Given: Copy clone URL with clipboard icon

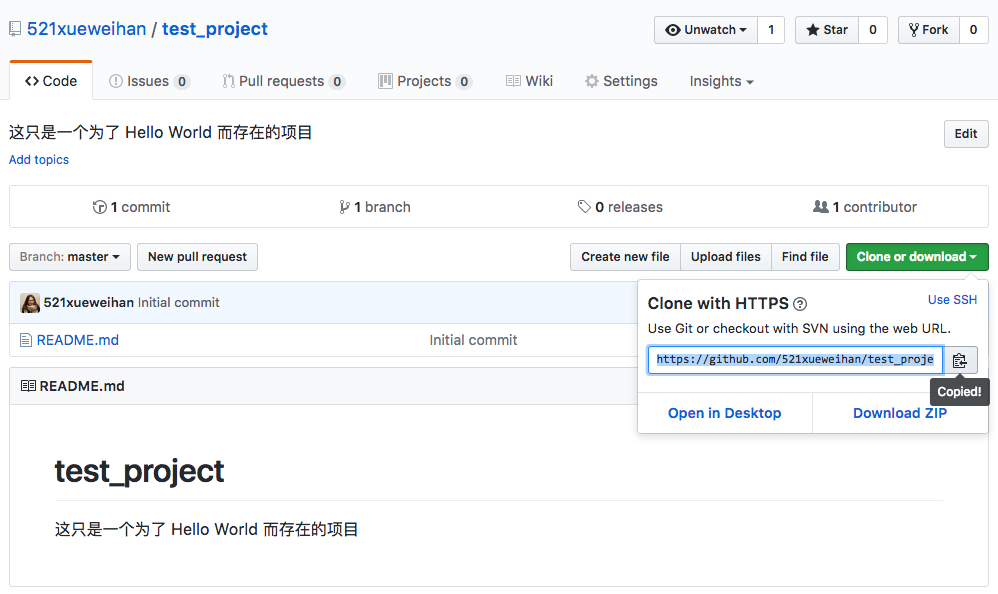Looking at the screenshot, I should click(960, 360).
